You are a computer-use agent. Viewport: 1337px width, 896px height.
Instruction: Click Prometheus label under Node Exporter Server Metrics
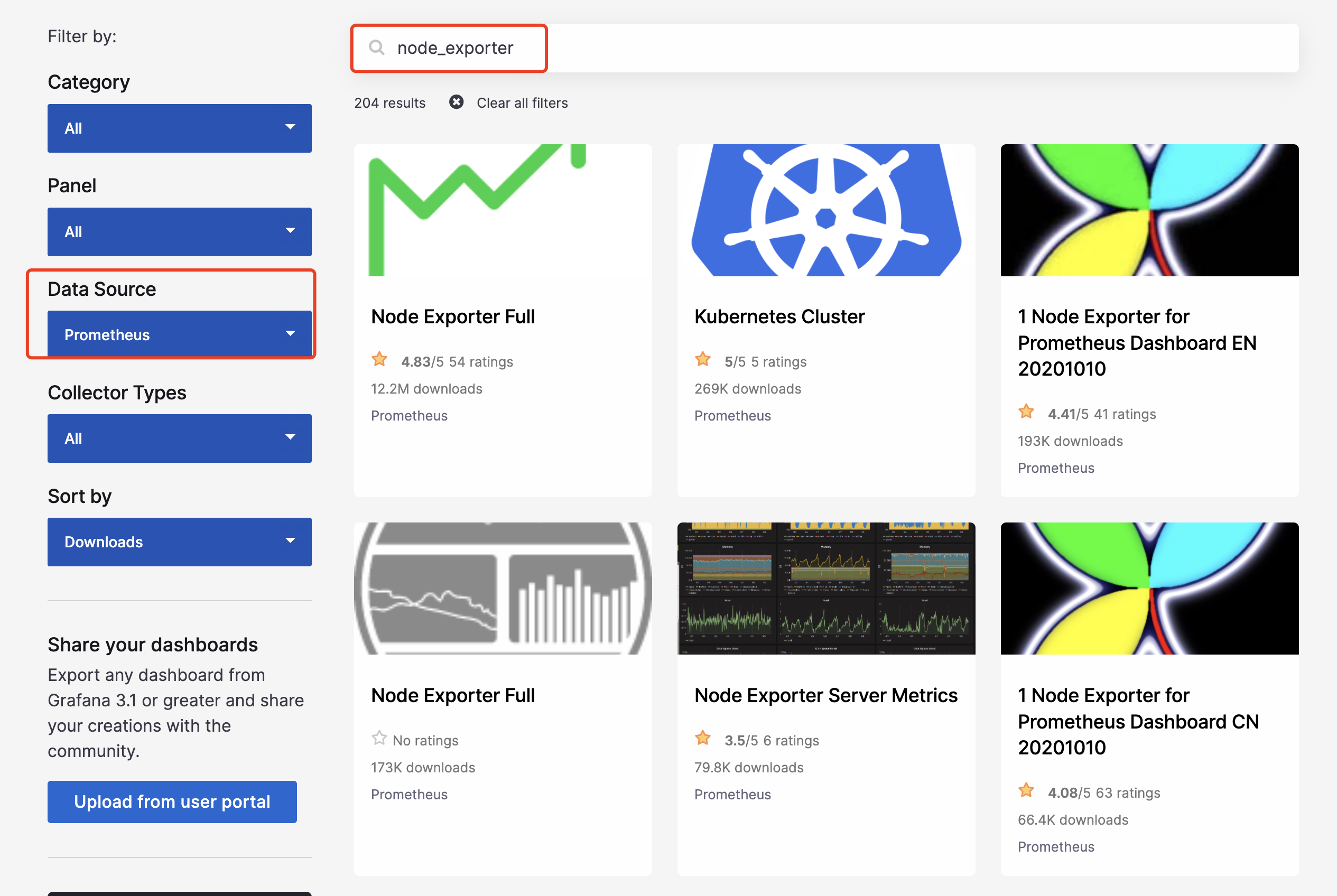[x=732, y=795]
